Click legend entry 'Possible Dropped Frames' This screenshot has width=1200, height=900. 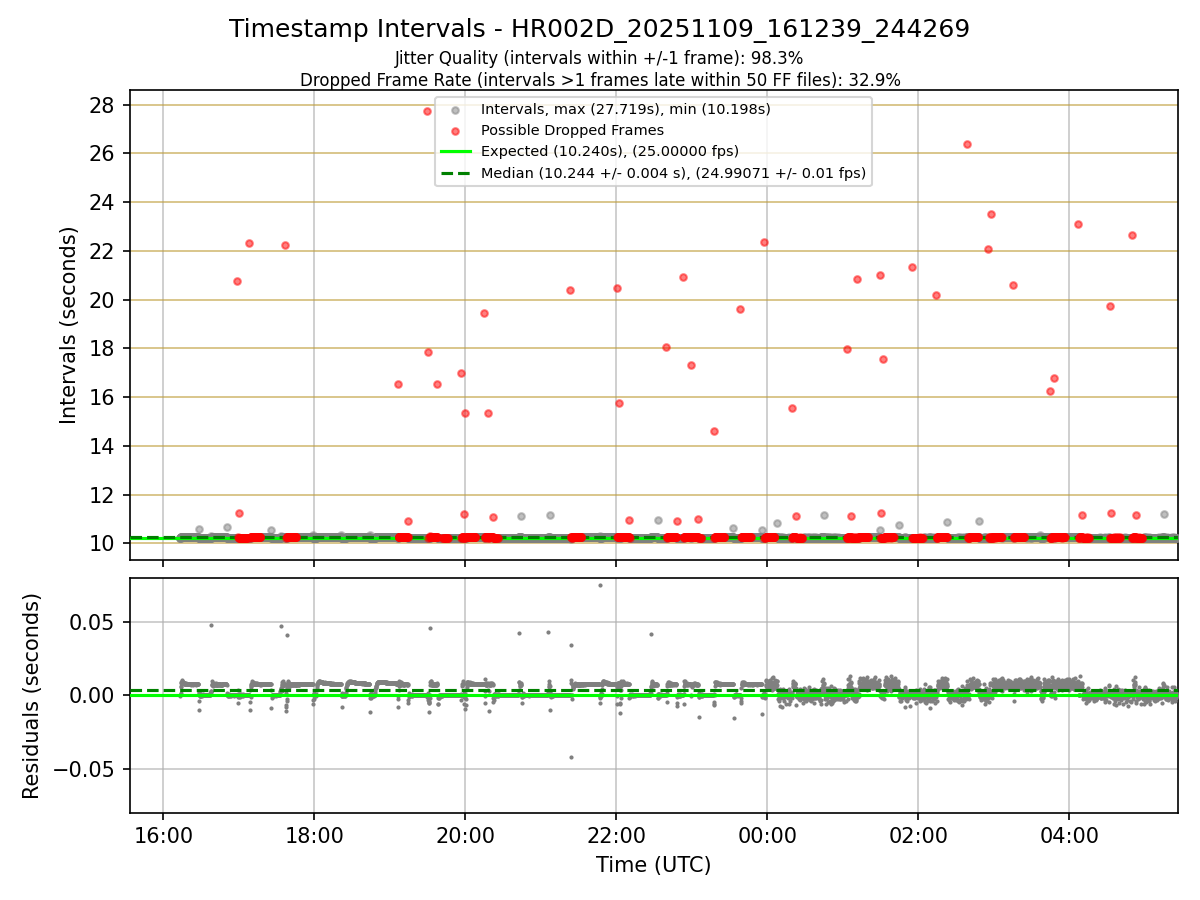[x=572, y=130]
